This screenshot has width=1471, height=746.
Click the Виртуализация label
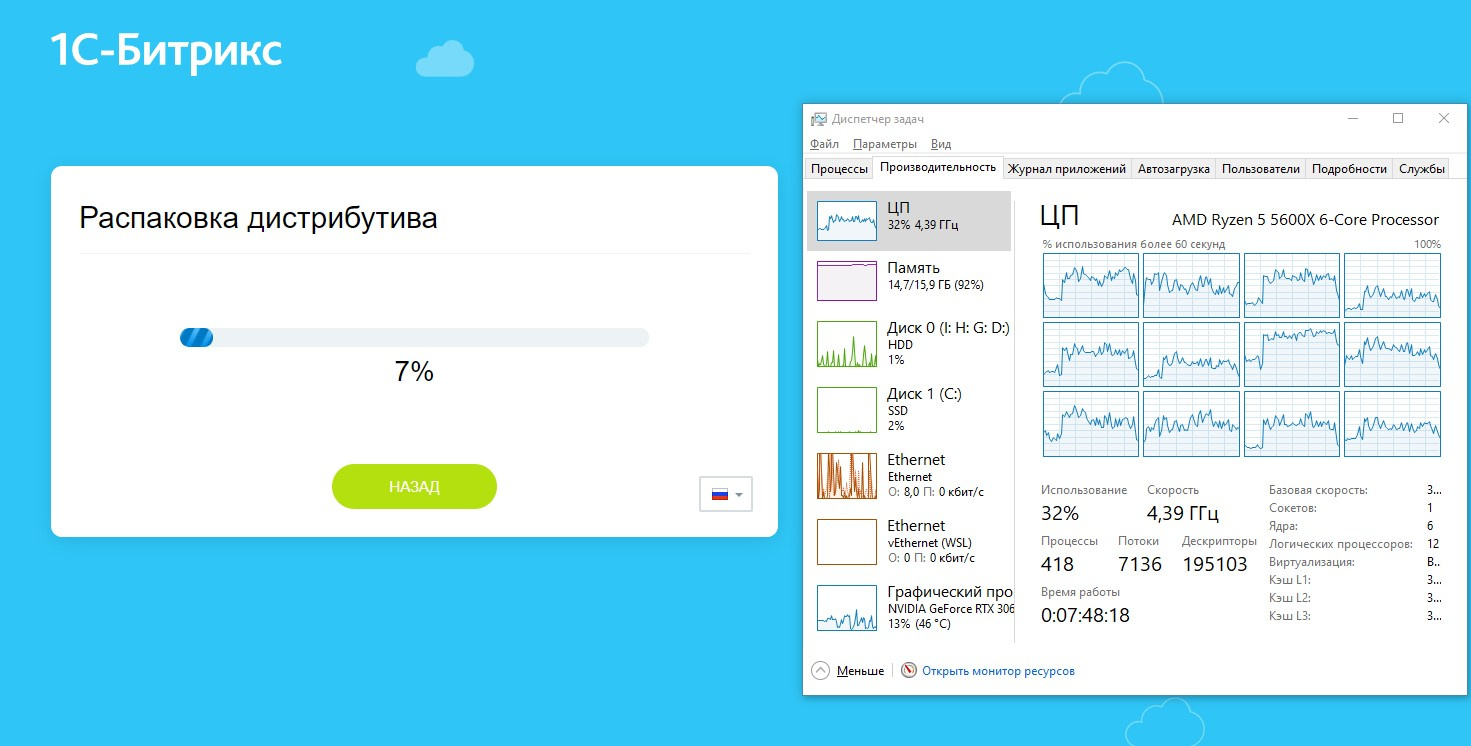[x=1311, y=562]
